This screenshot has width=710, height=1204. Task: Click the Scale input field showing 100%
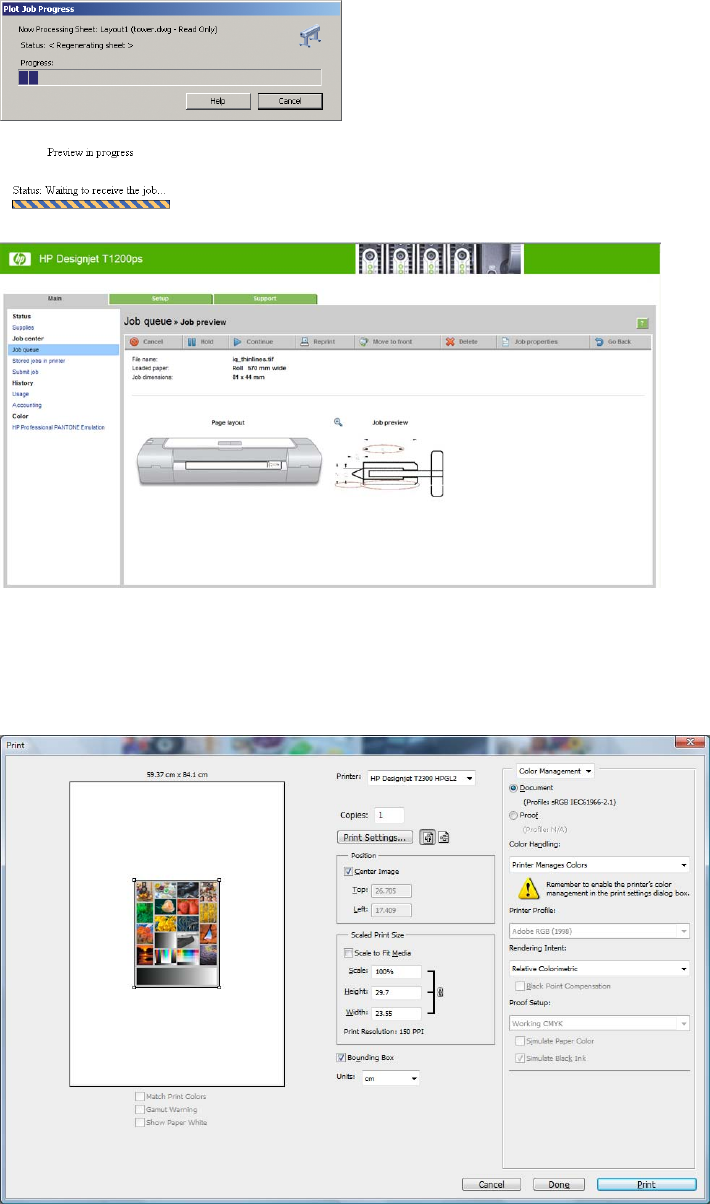[x=394, y=972]
